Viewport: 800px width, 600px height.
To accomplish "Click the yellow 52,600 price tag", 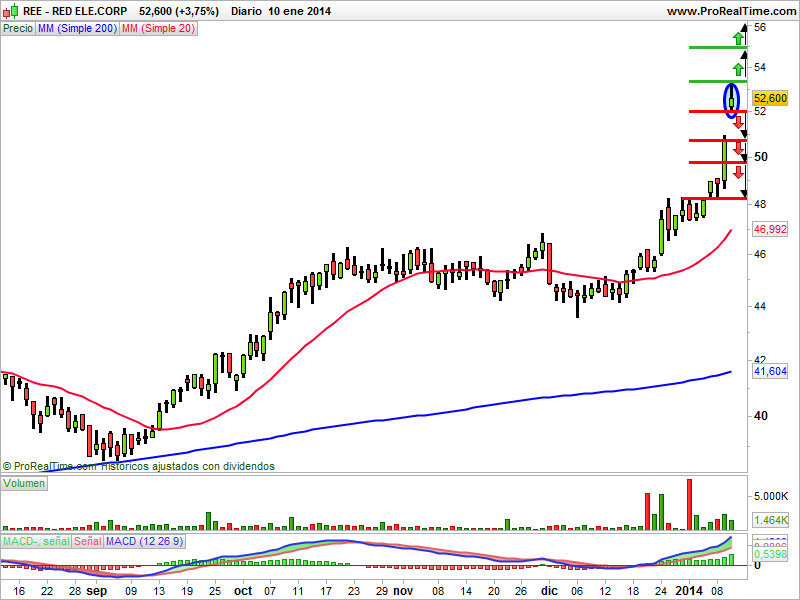I will [x=770, y=98].
